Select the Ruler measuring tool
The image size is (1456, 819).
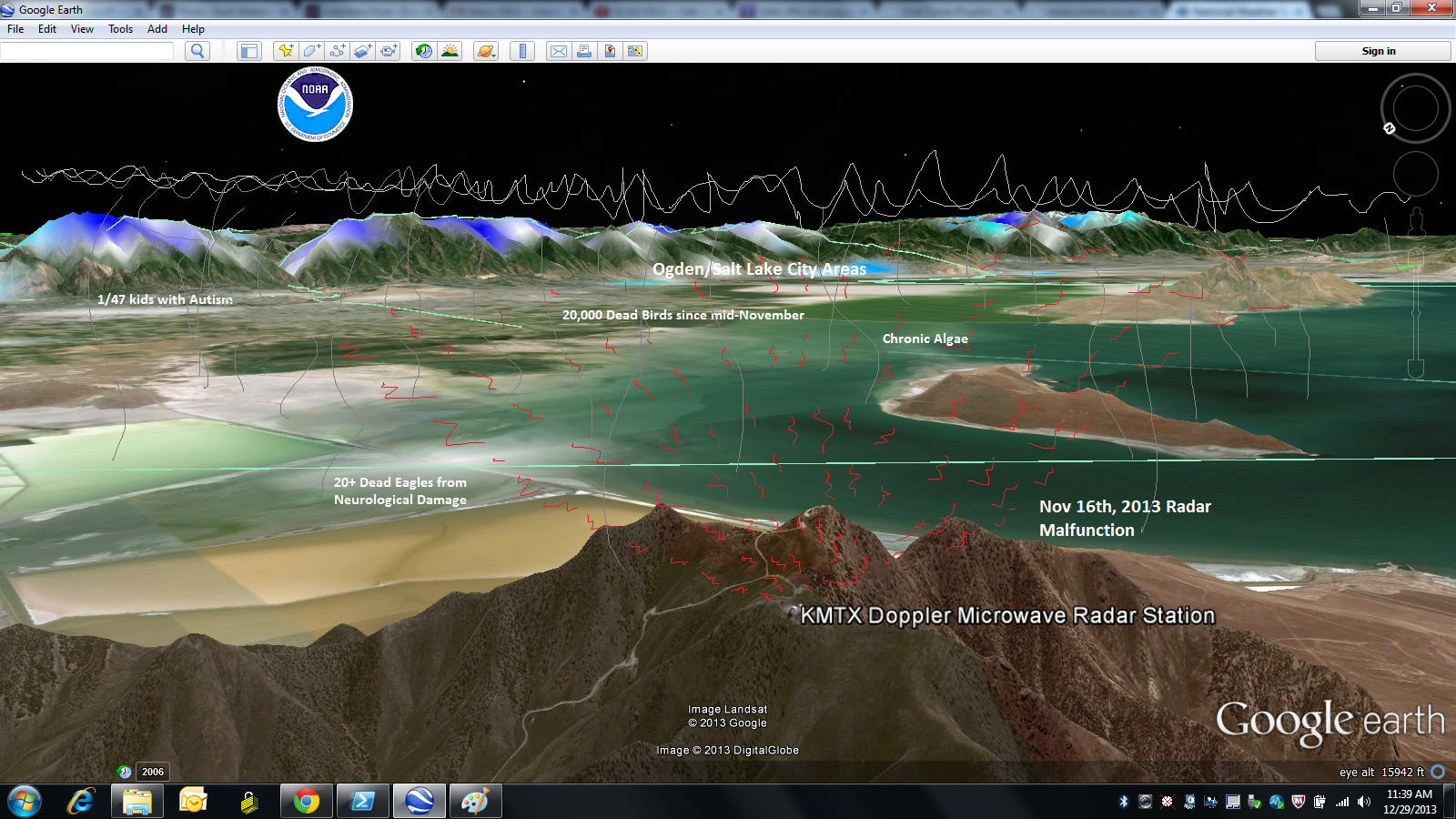pyautogui.click(x=522, y=51)
